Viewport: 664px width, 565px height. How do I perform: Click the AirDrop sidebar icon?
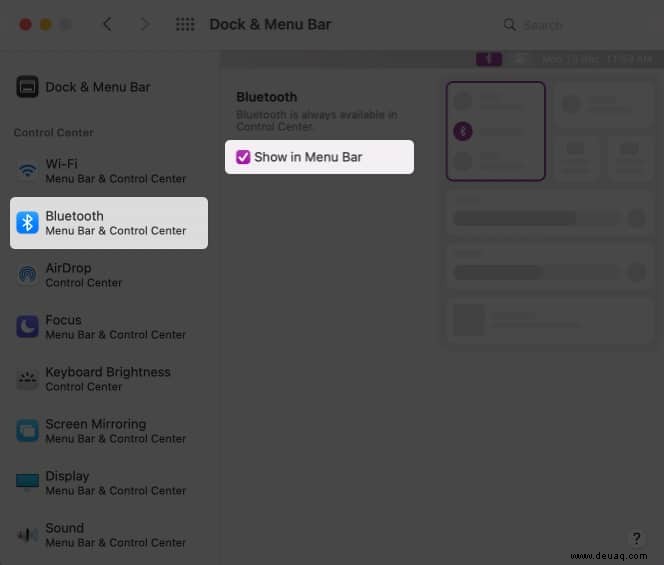(28, 274)
